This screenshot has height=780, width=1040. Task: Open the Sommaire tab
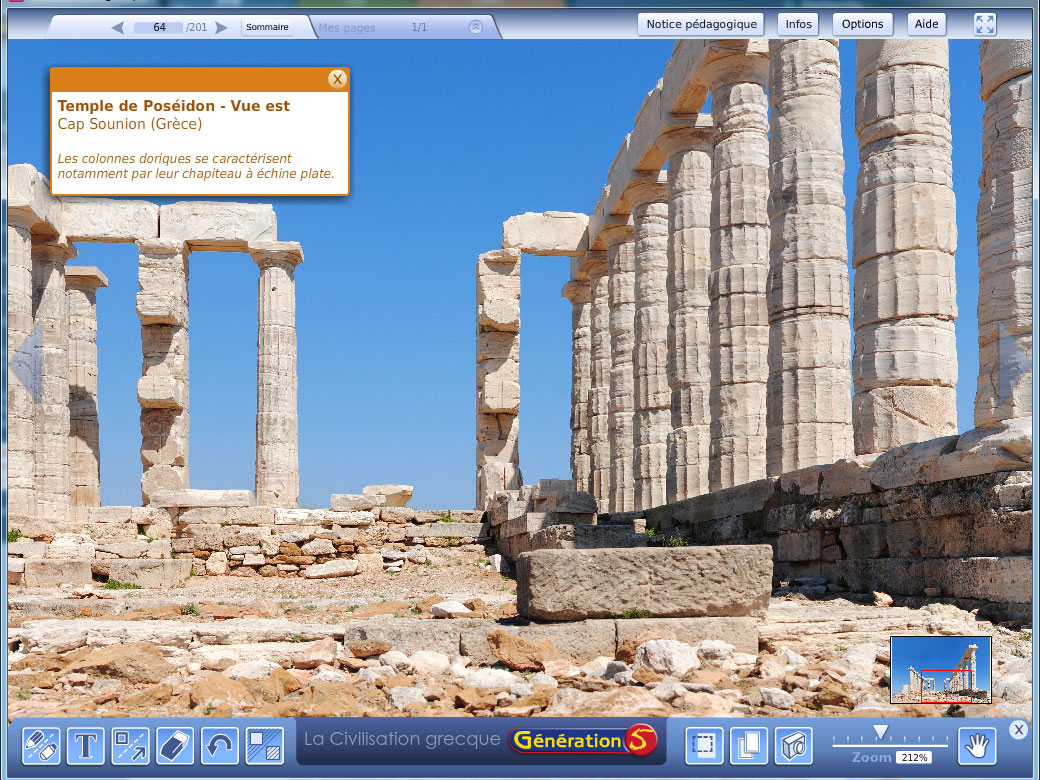[x=269, y=28]
